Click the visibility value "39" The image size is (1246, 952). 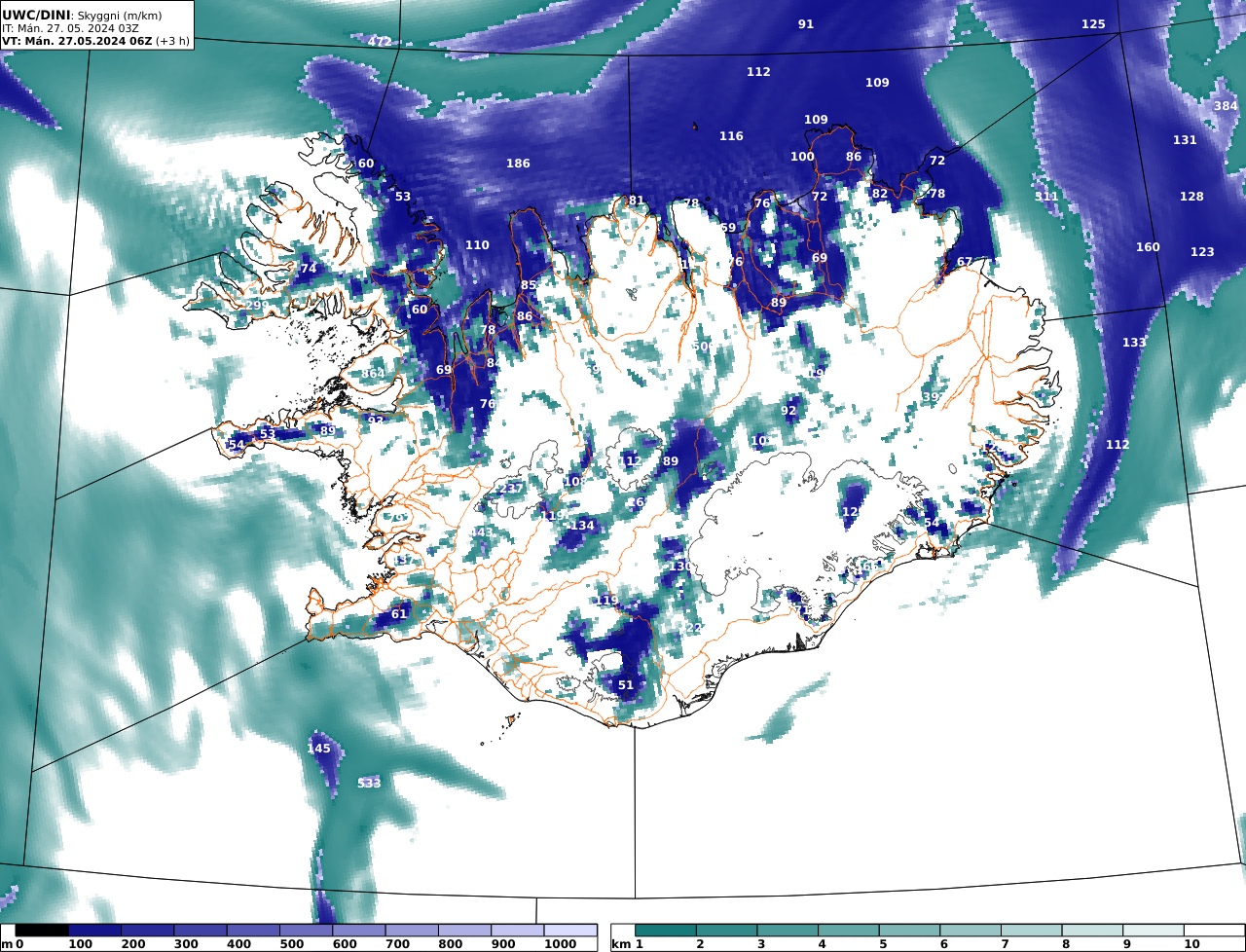pos(931,397)
